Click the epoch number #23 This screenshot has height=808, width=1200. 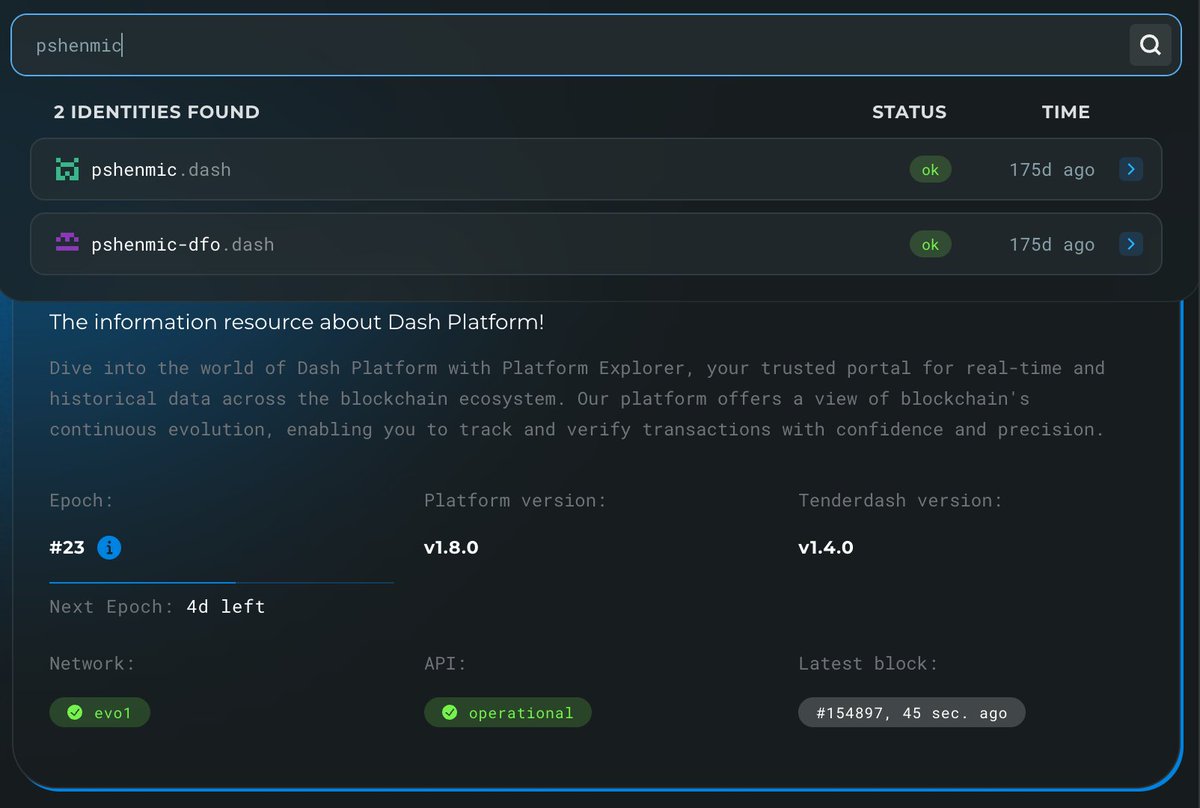(67, 548)
